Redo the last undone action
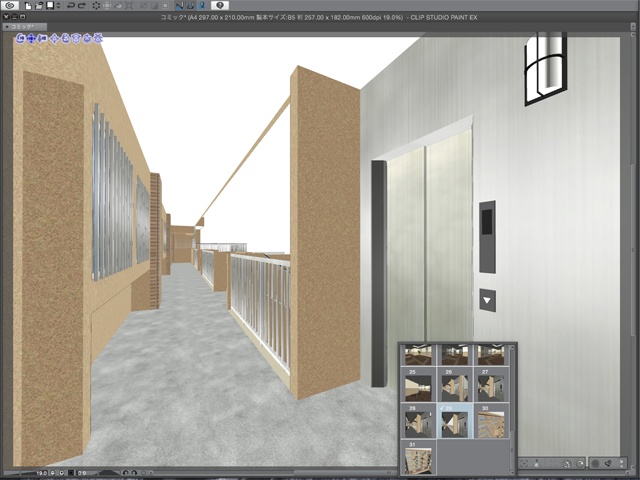 (82, 5)
